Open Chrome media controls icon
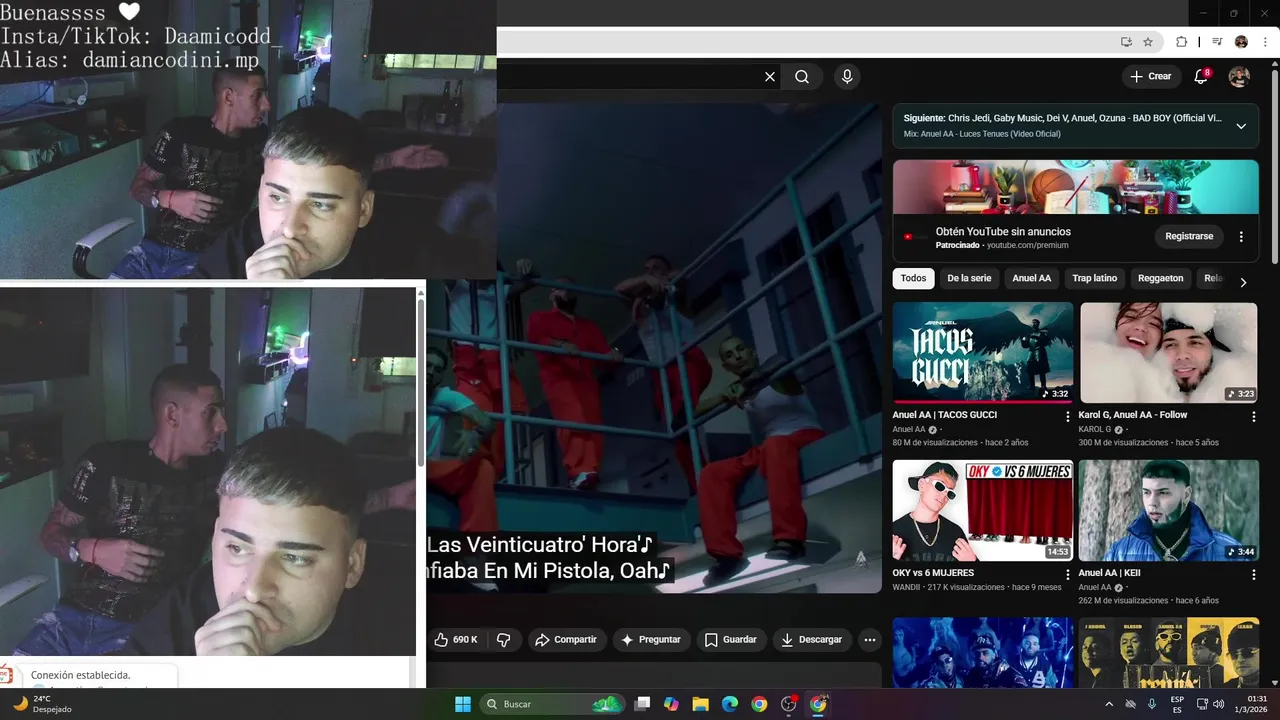The image size is (1280, 720). pyautogui.click(x=1217, y=42)
